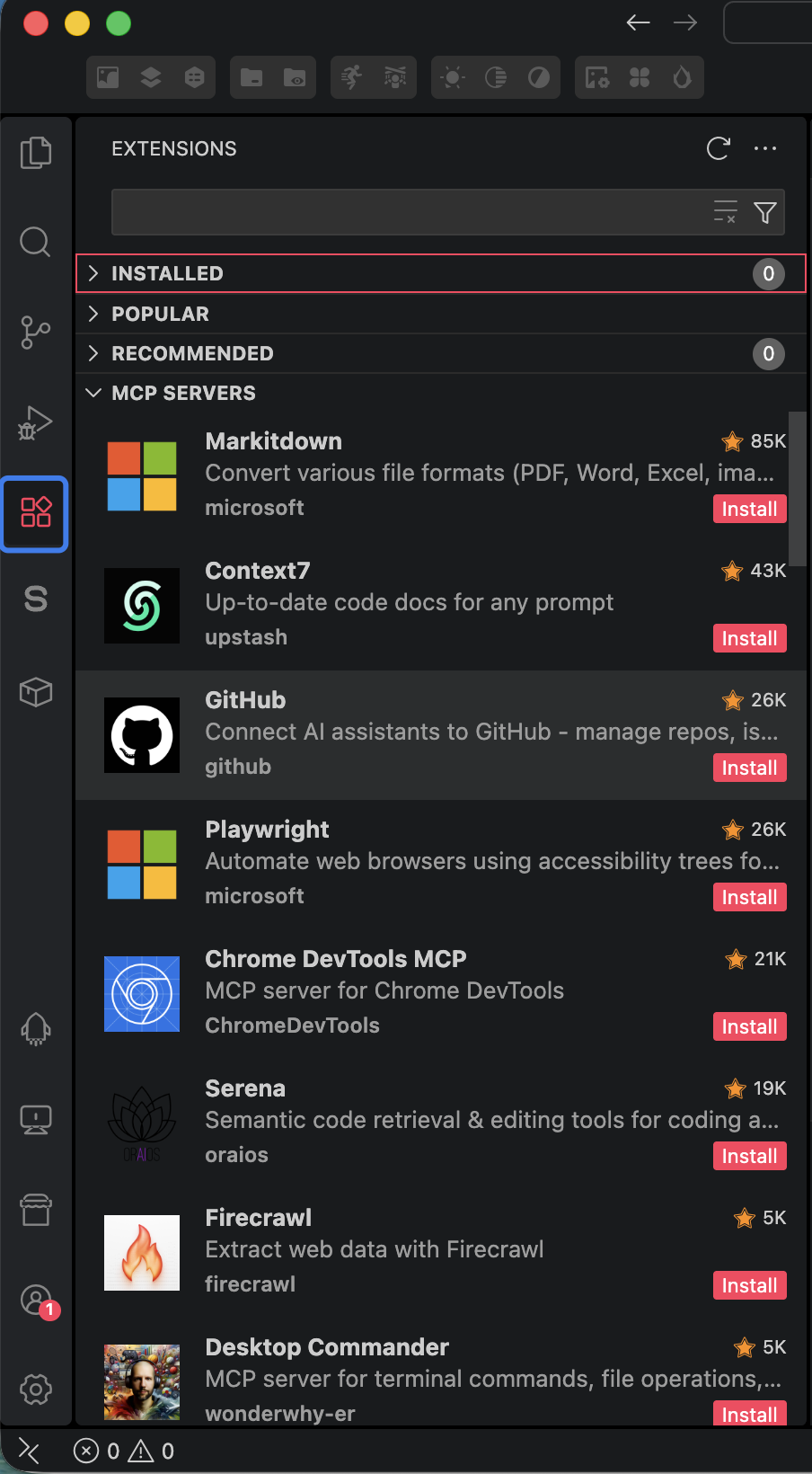Click the folder with eye icon in toolbar
The image size is (812, 1474).
[x=295, y=78]
